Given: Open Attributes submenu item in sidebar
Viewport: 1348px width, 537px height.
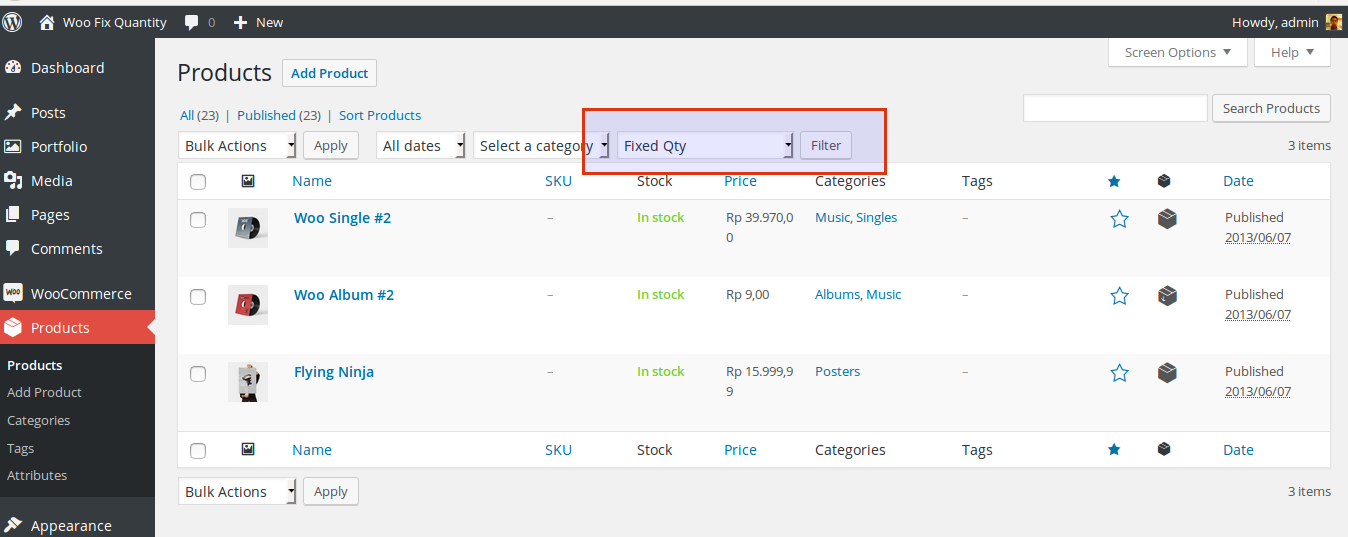Looking at the screenshot, I should 37,476.
